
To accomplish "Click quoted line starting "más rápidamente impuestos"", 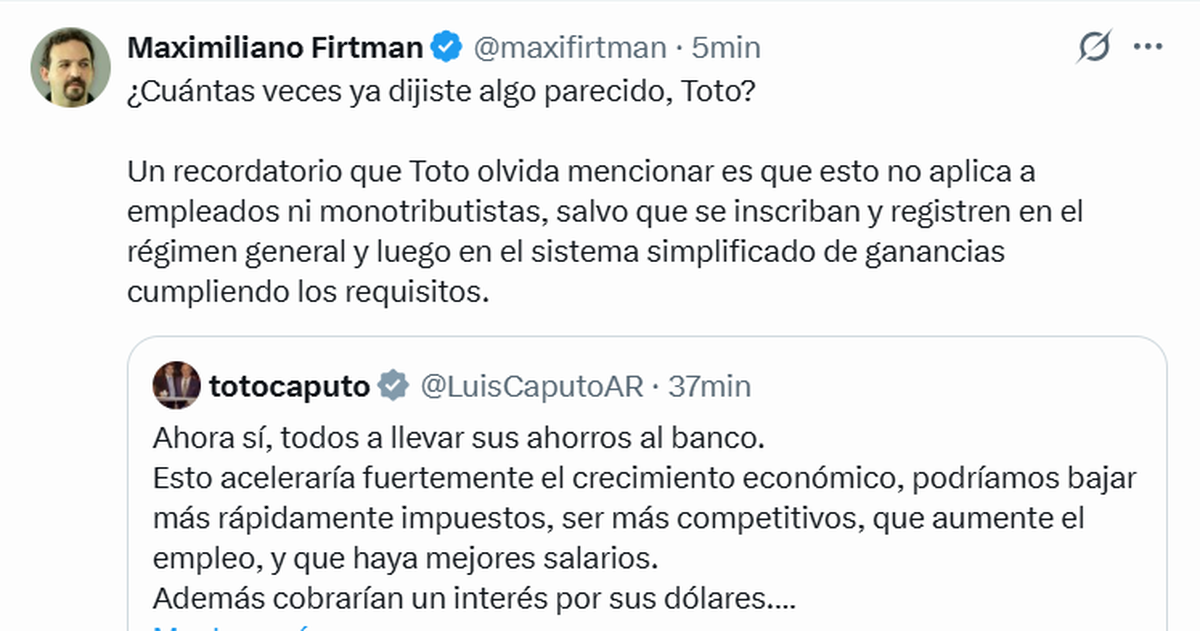I will click(x=618, y=519).
